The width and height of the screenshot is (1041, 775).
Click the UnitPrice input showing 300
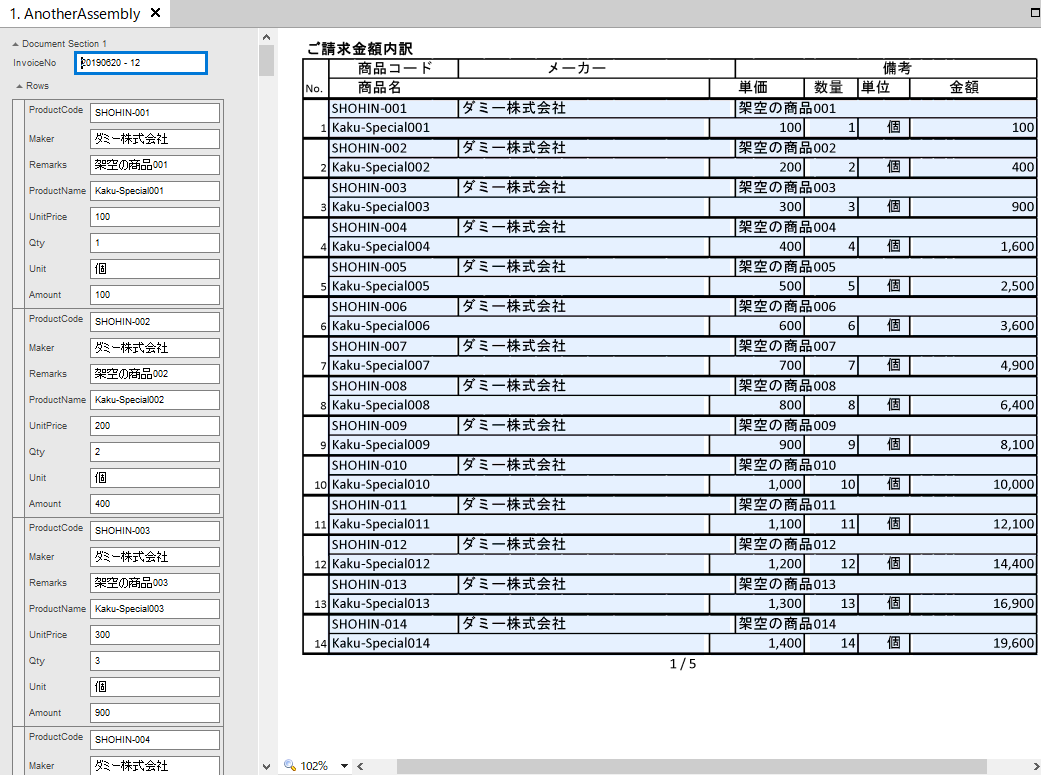pos(155,635)
